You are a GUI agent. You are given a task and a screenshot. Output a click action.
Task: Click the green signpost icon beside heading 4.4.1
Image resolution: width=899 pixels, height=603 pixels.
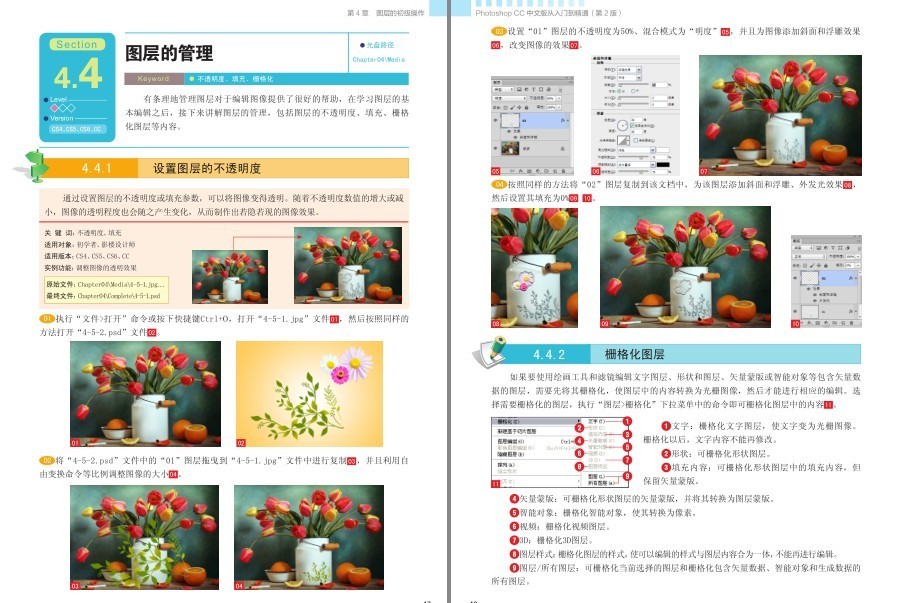coord(33,166)
